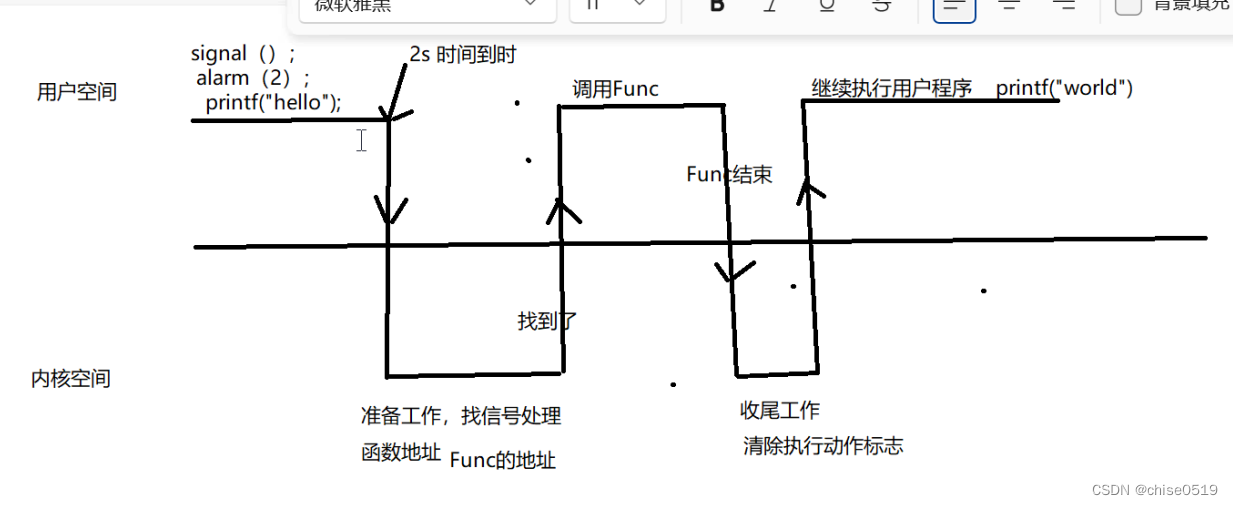Image resolution: width=1233 pixels, height=505 pixels.
Task: Click the 收尾工作 text
Action: click(780, 410)
